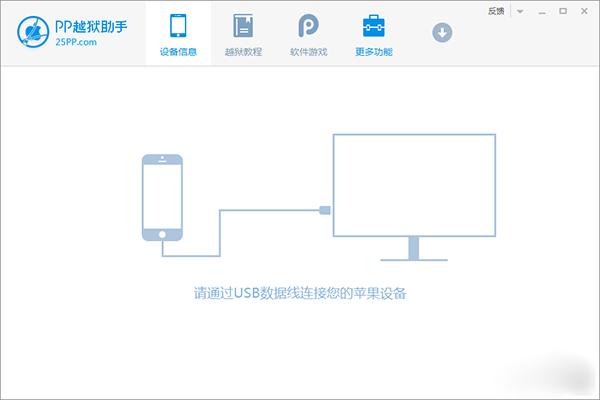Maximize the PP assistant window

(563, 12)
